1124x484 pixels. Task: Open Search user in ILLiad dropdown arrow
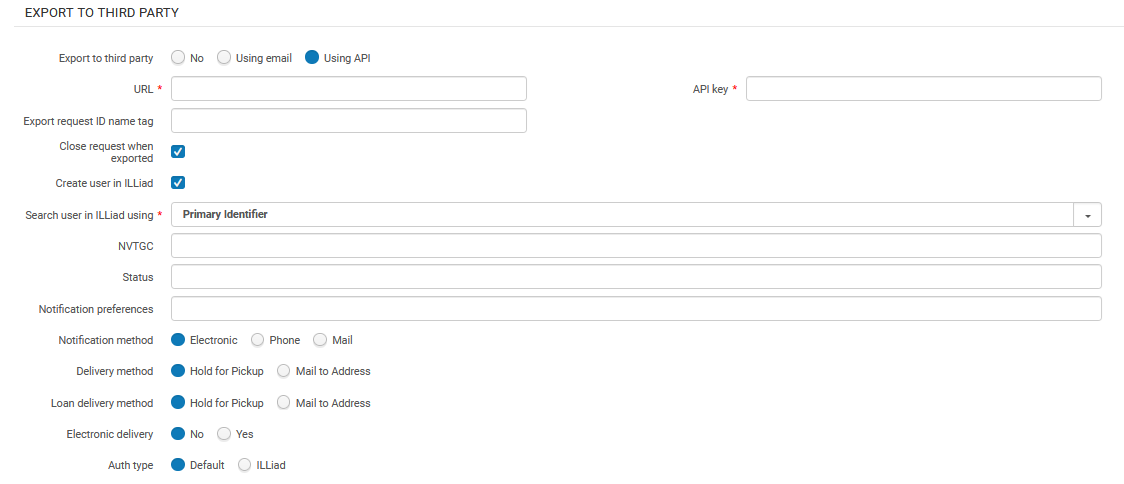coord(1087,215)
